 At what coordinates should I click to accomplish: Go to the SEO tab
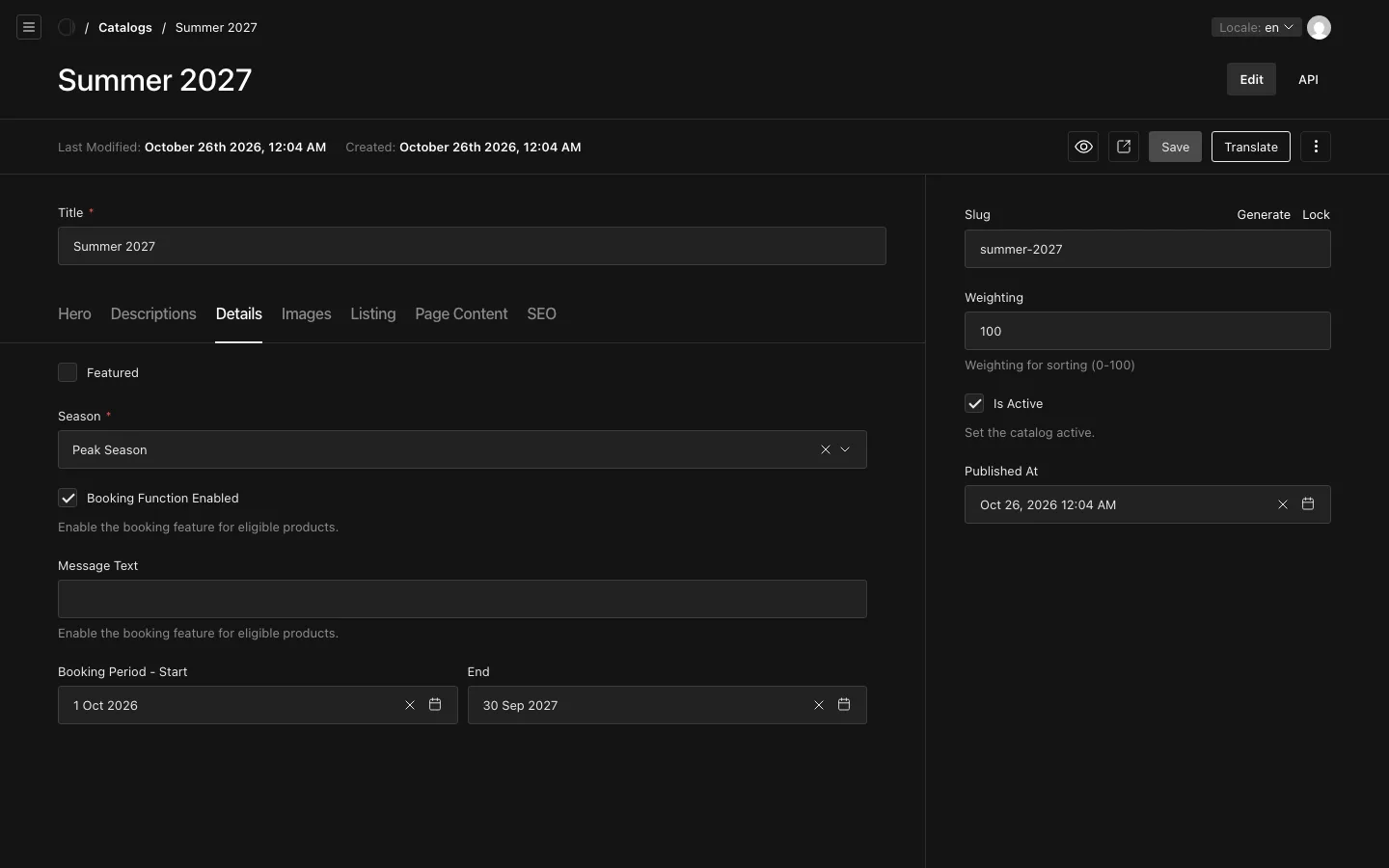541,313
